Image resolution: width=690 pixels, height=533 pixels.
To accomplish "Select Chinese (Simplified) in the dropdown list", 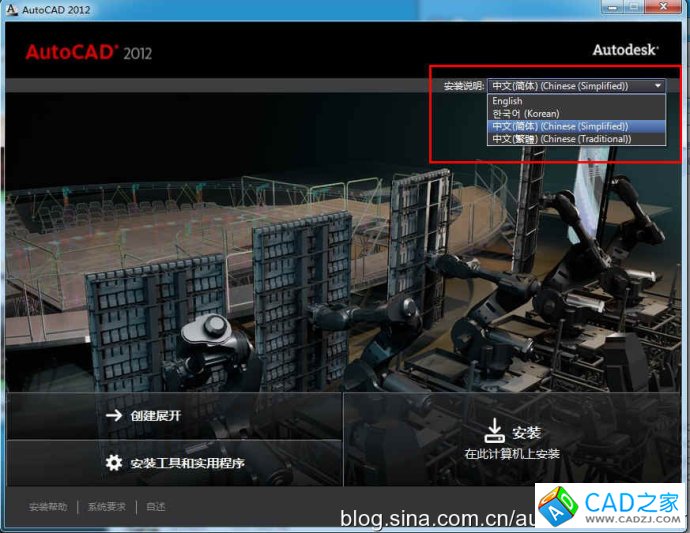I will pyautogui.click(x=559, y=127).
